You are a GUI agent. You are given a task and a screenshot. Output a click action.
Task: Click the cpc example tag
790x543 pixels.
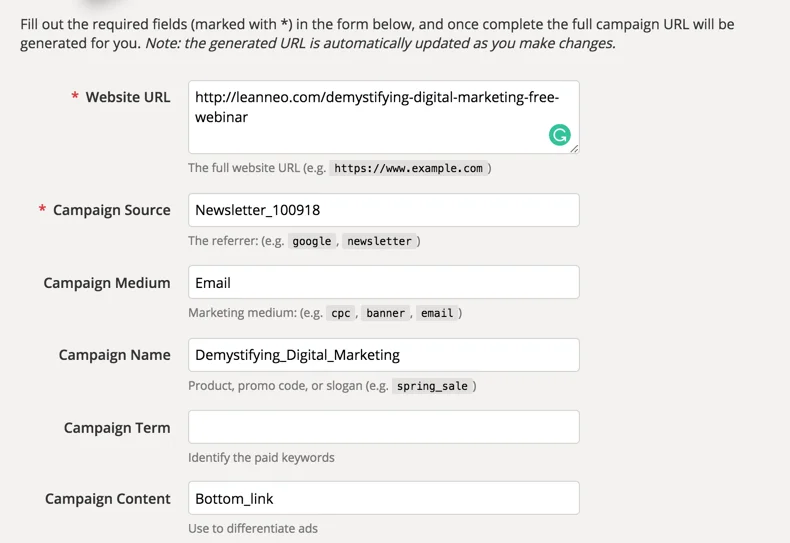pos(341,313)
